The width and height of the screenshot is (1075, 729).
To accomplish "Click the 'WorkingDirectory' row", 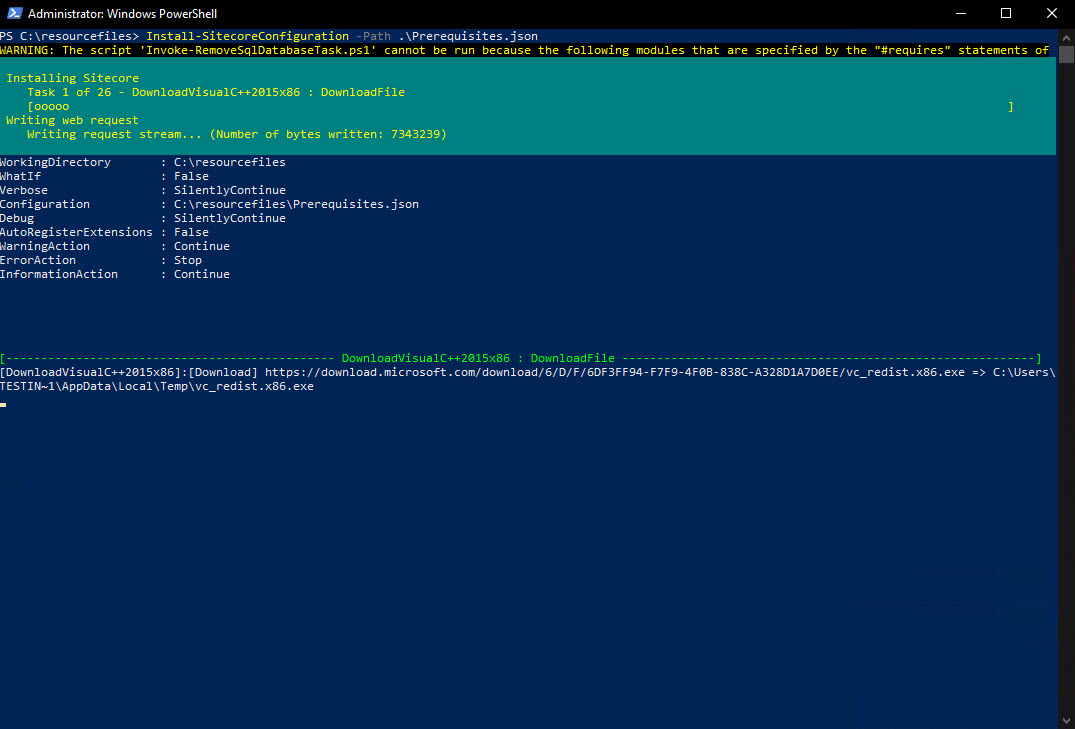I will coord(143,162).
